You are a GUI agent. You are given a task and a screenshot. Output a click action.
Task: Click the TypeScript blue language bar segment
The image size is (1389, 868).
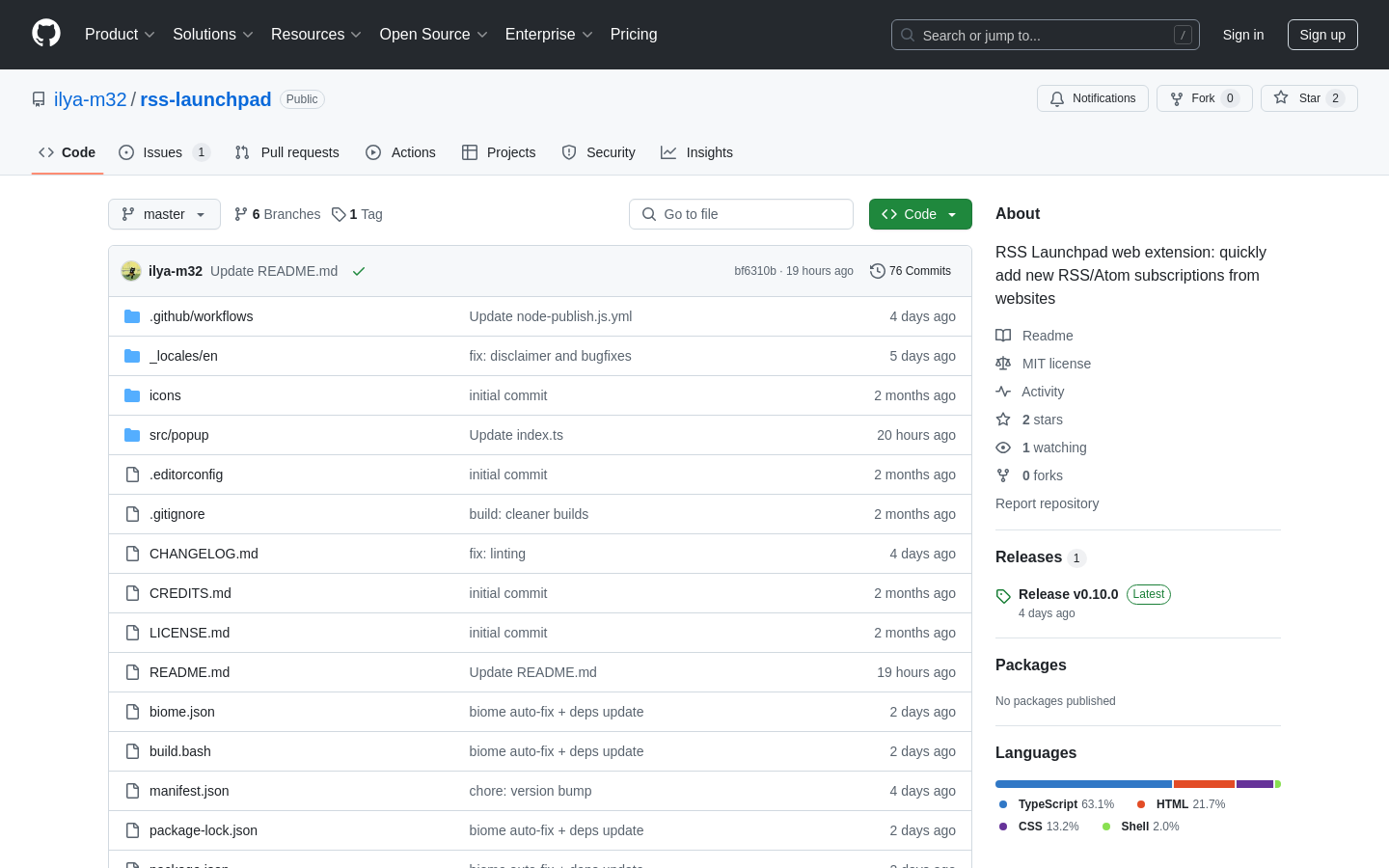pyautogui.click(x=1083, y=784)
